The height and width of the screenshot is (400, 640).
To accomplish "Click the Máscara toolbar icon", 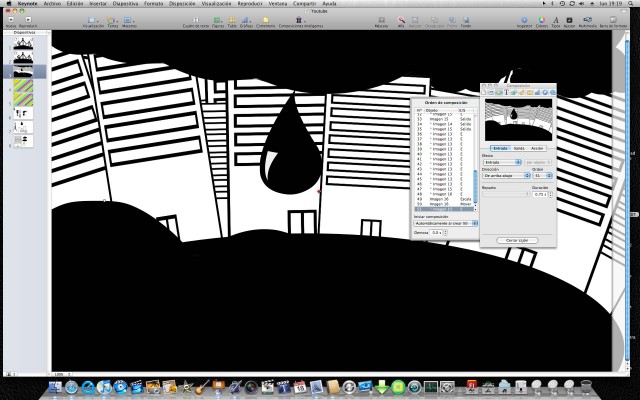I will (x=382, y=20).
